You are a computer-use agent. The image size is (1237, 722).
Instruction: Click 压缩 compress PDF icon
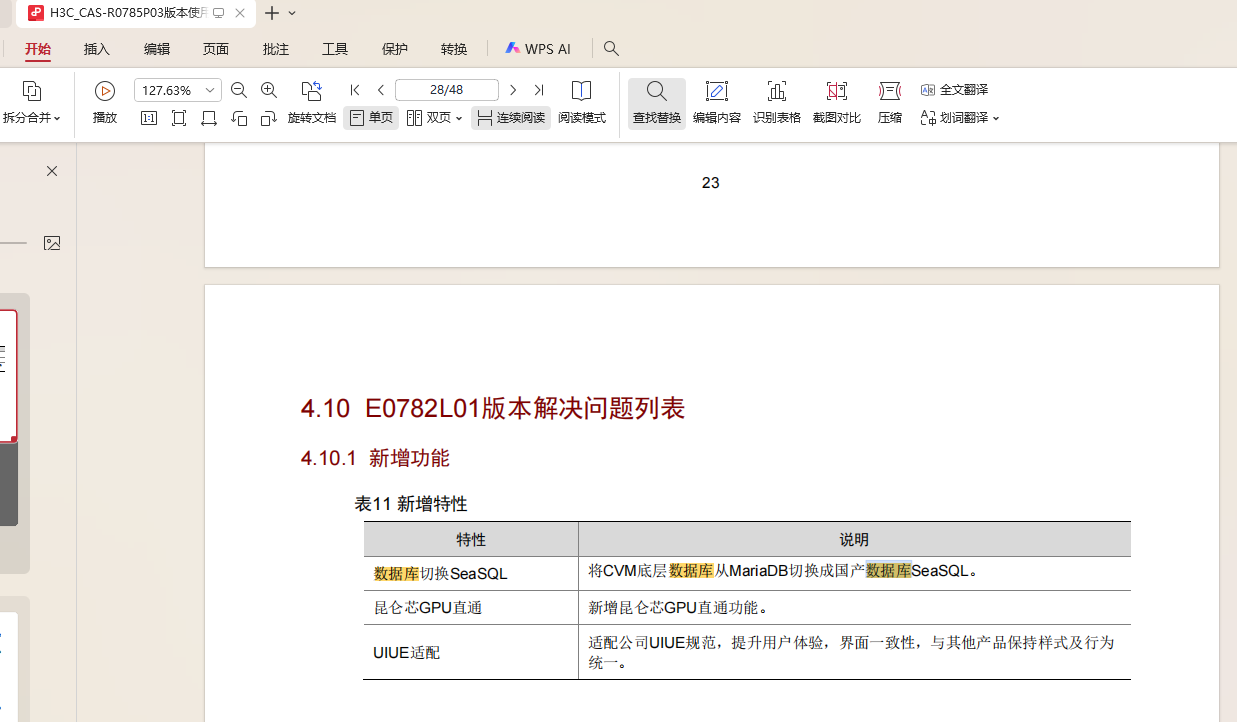click(889, 103)
